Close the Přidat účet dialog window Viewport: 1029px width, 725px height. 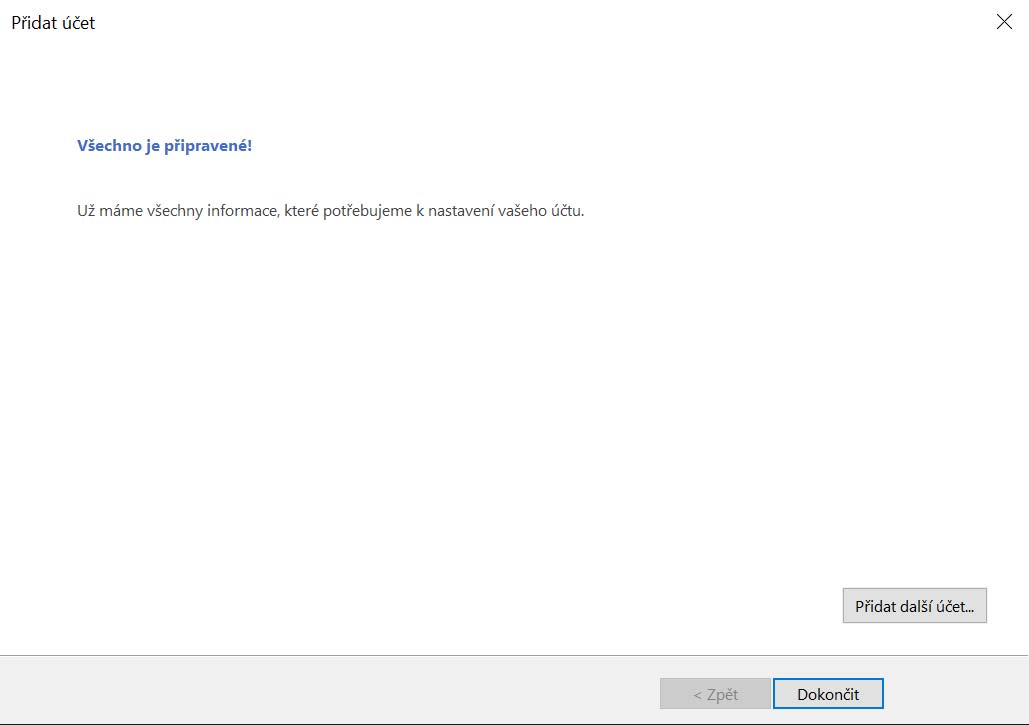tap(1004, 22)
